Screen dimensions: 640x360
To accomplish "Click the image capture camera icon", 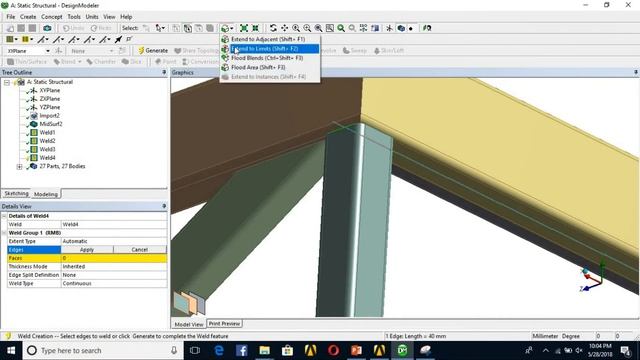I will coord(47,28).
